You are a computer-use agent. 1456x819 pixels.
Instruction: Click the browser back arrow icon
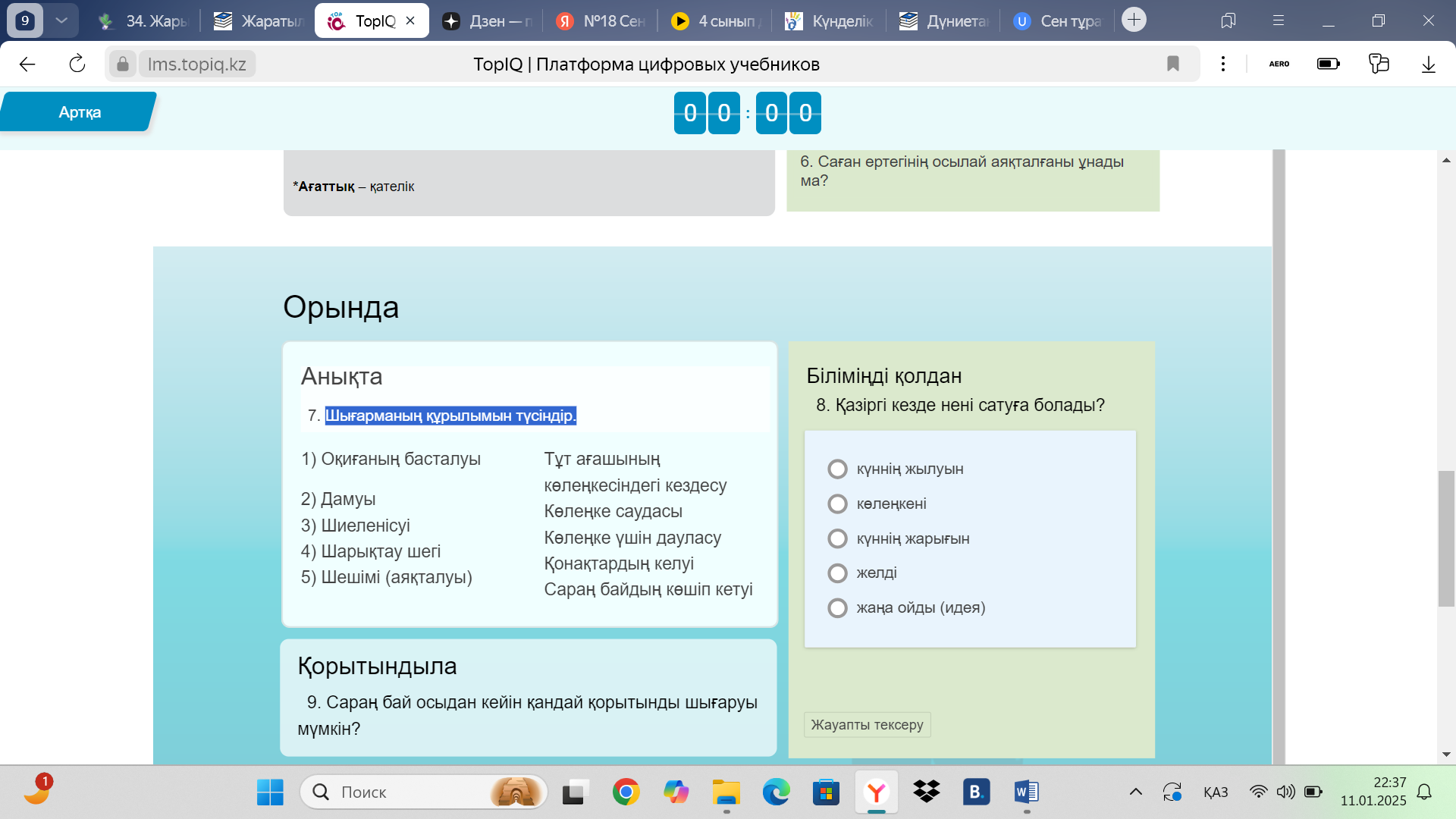[27, 64]
